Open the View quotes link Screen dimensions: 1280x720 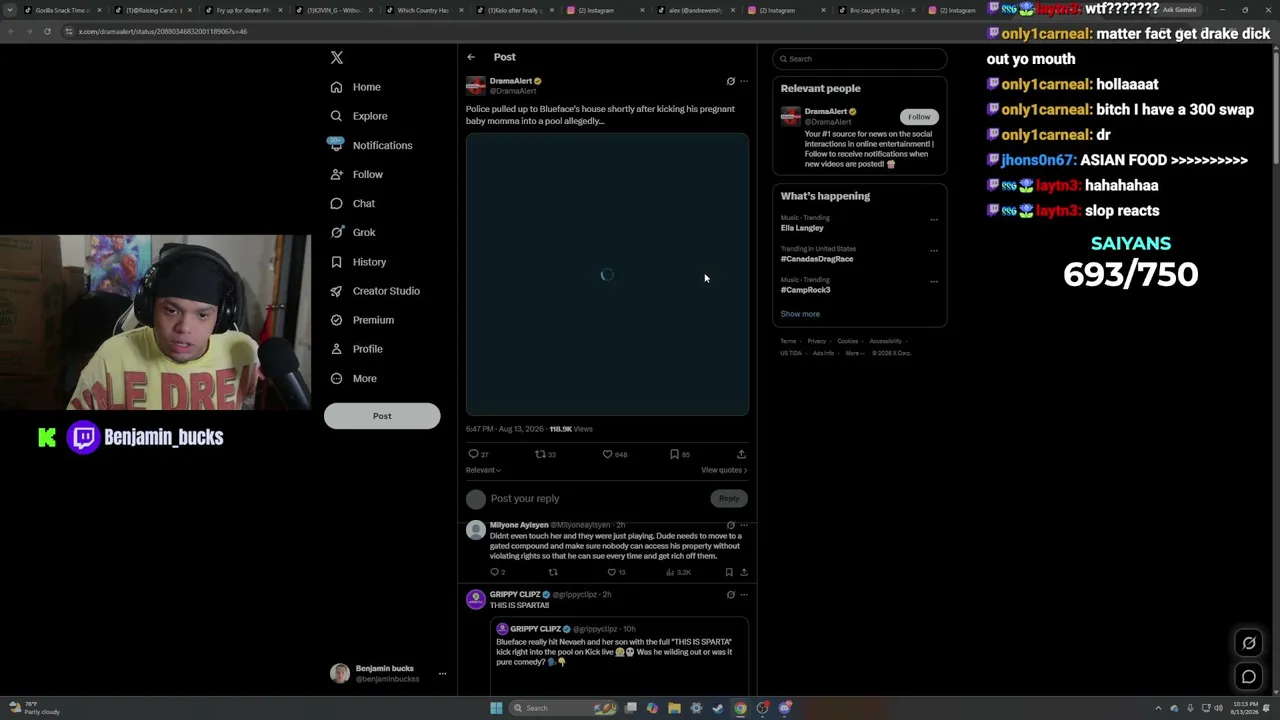coord(724,470)
